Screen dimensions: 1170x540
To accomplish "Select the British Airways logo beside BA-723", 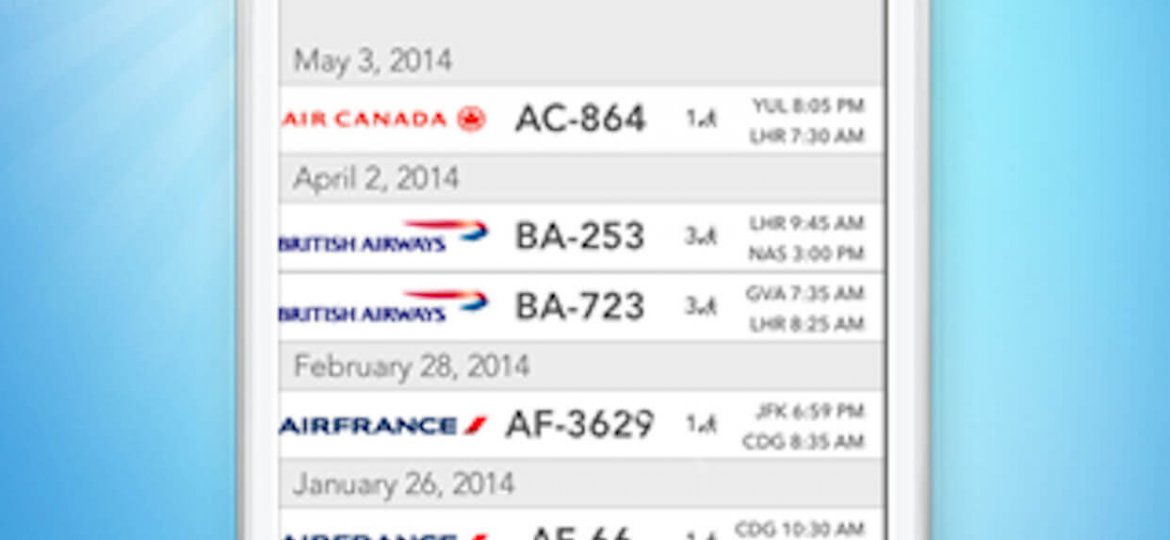I will 384,307.
